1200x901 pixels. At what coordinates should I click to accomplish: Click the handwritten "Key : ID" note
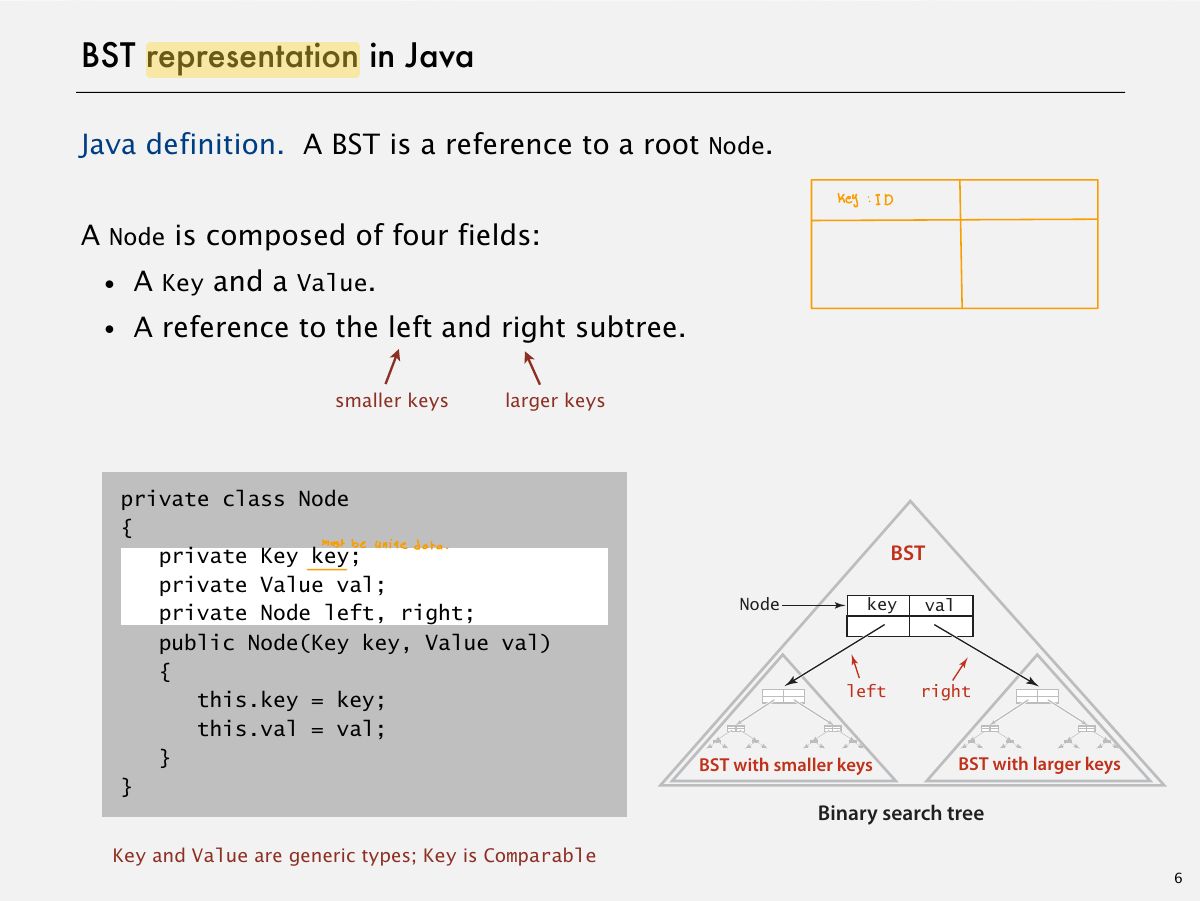866,200
